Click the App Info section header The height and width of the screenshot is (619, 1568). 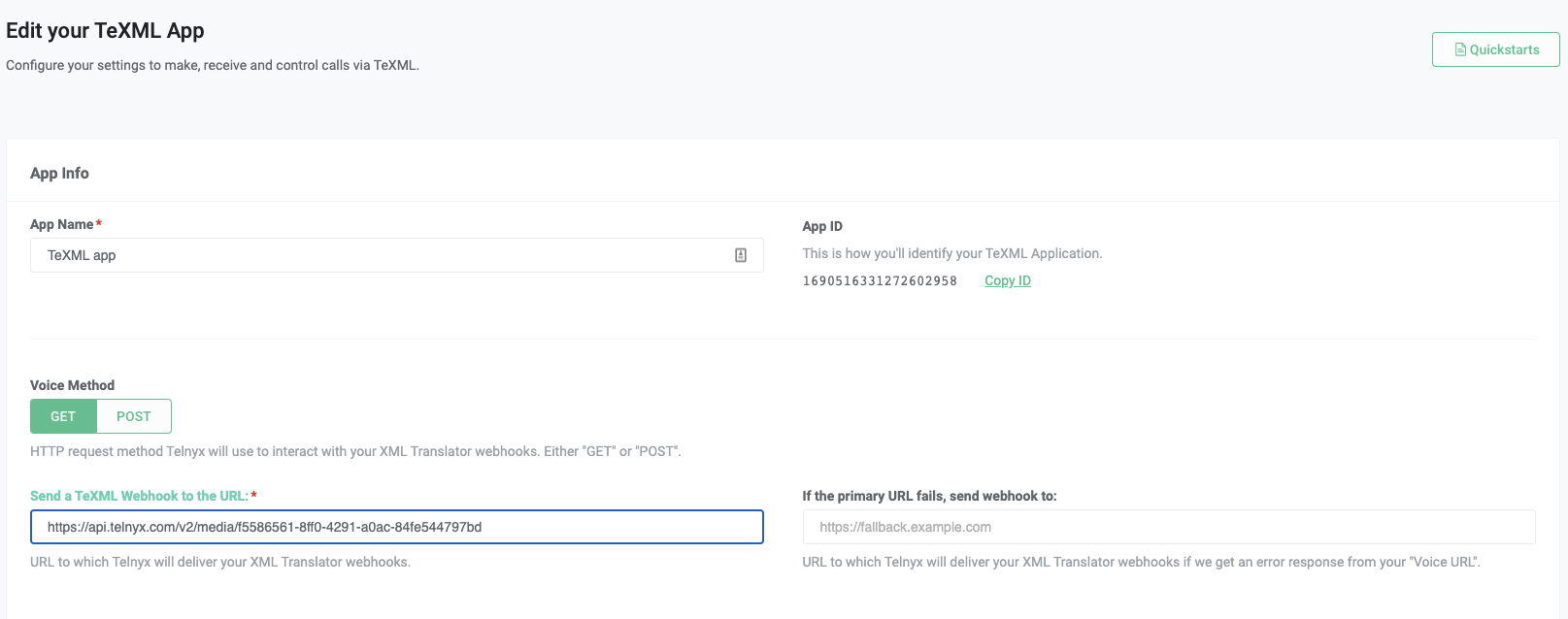click(x=59, y=173)
